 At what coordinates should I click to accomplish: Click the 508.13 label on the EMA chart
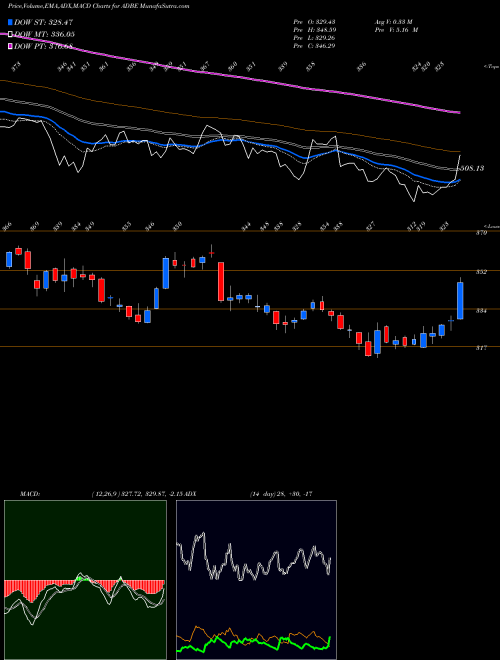point(471,168)
